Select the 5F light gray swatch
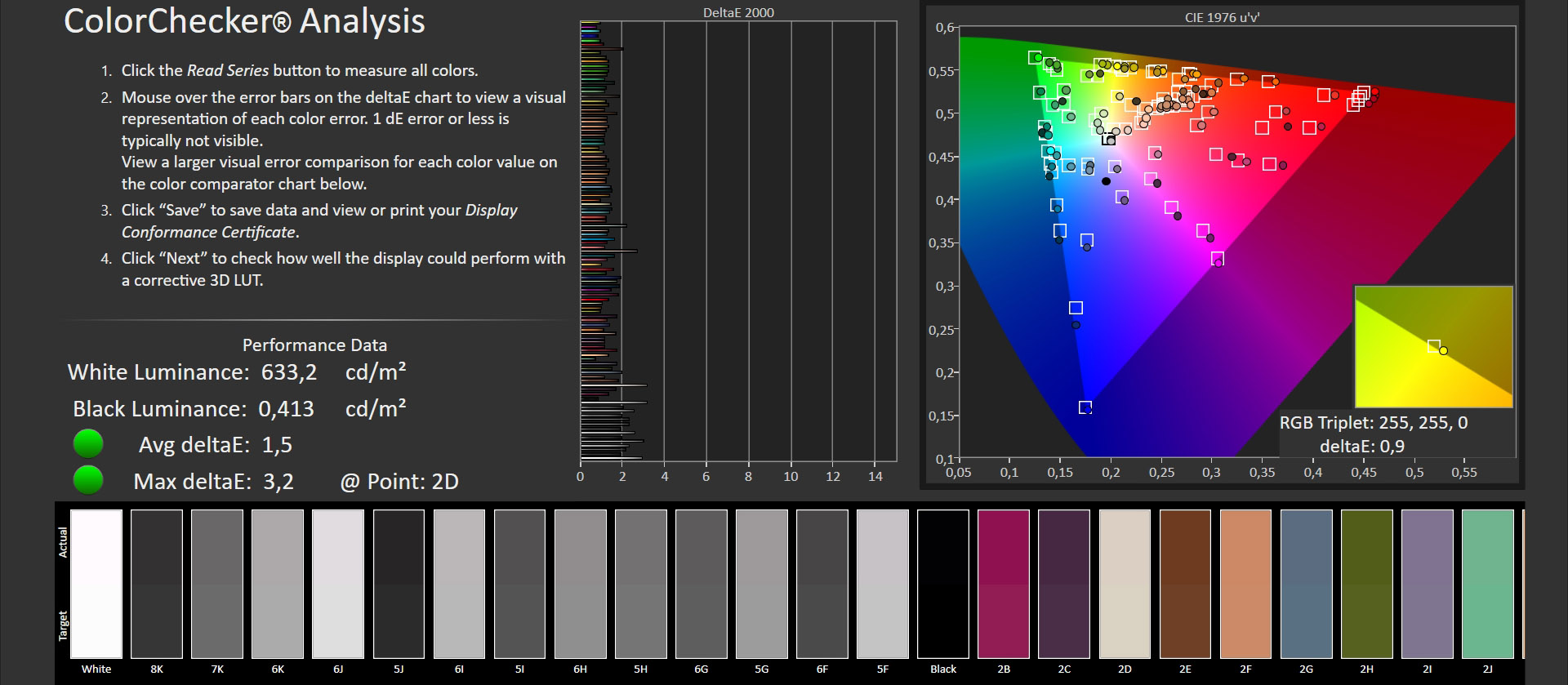Screen dimensions: 1568x685 point(883,584)
